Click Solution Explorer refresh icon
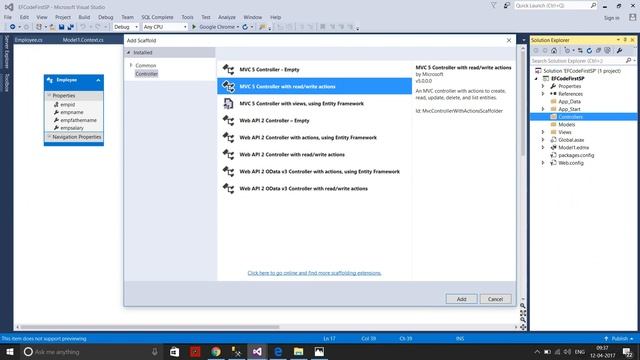The width and height of the screenshot is (640, 360). [x=589, y=51]
